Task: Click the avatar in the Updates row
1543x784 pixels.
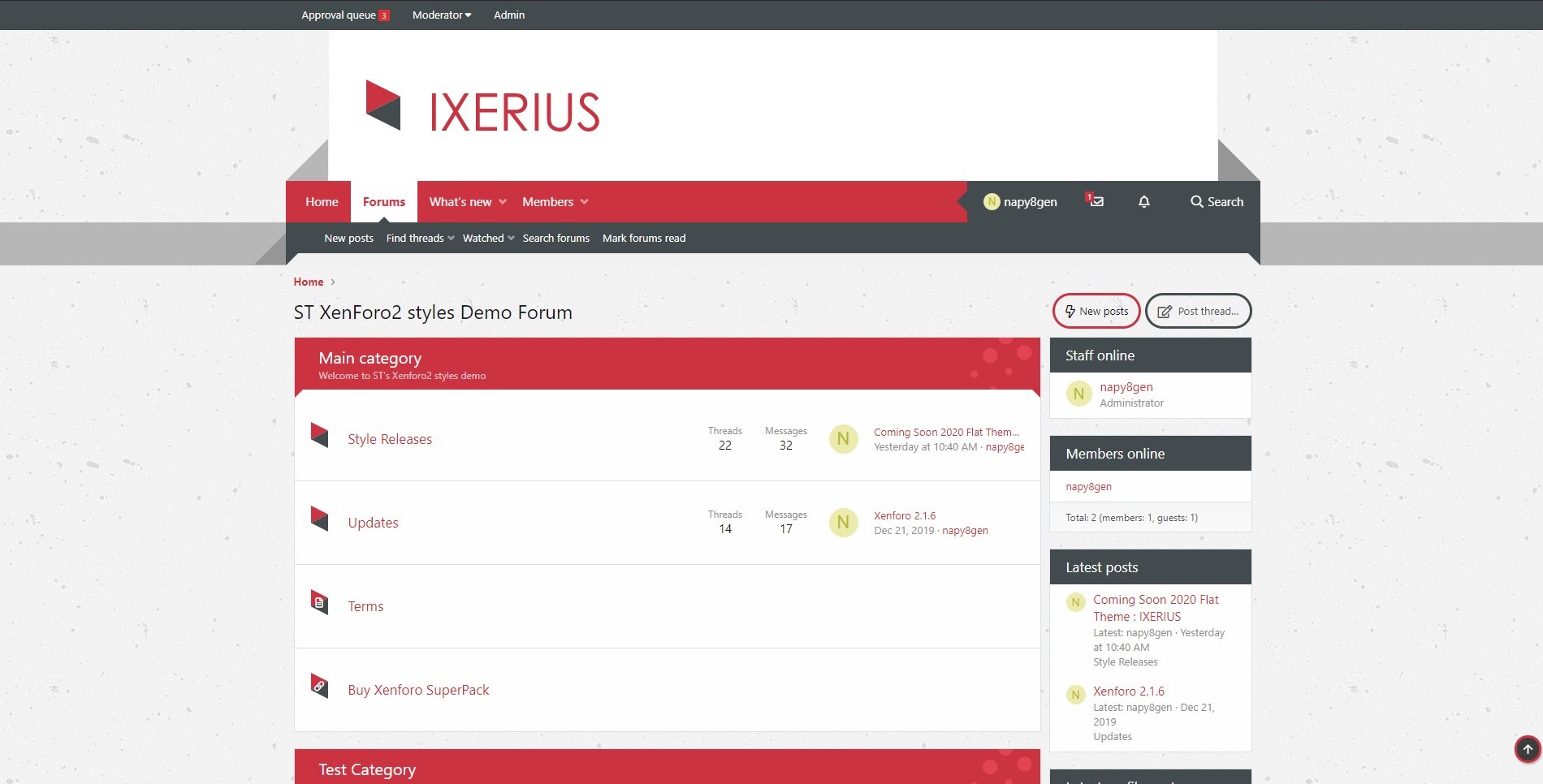Action: pyautogui.click(x=843, y=523)
